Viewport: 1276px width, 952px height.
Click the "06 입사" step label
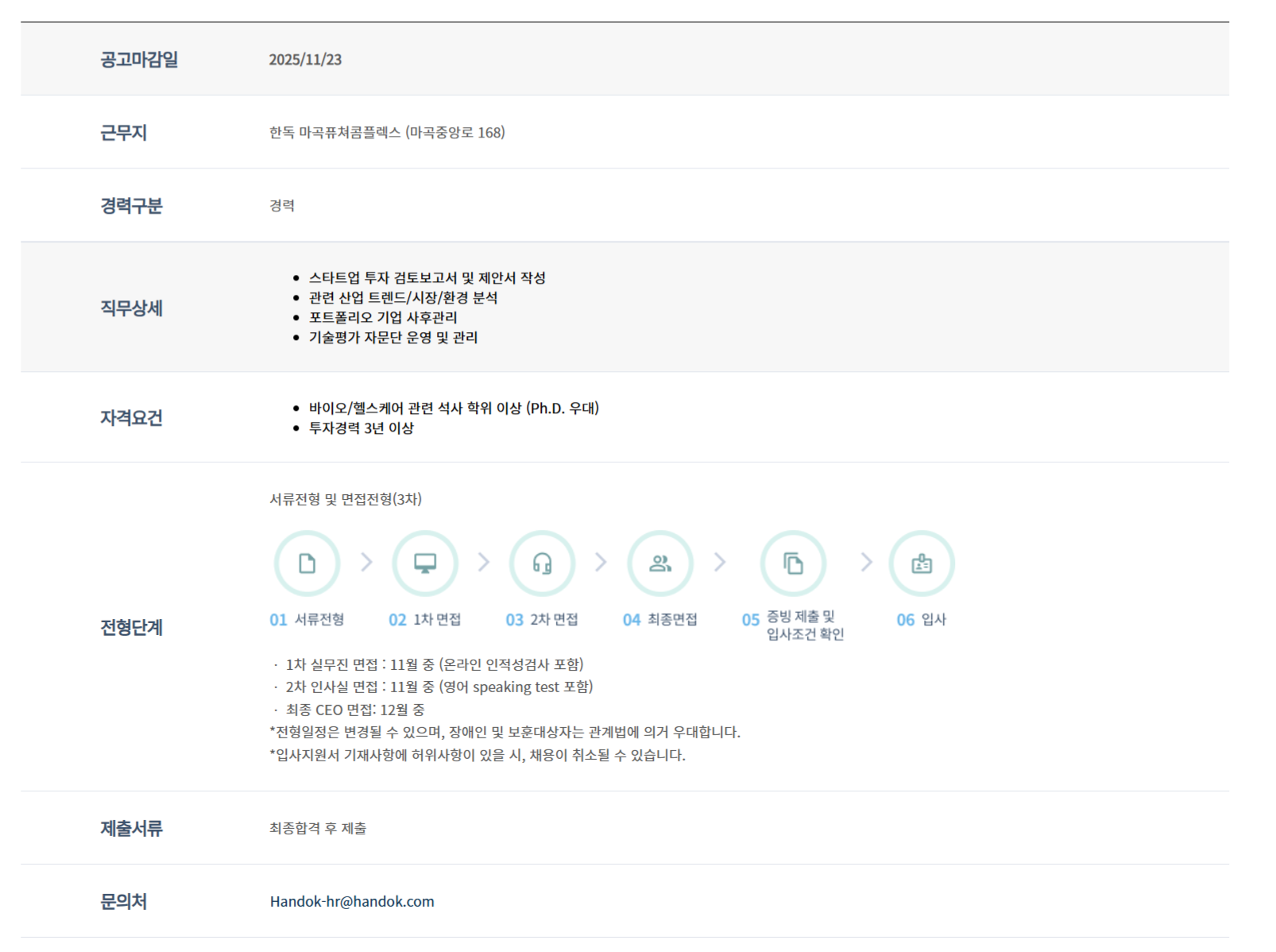coord(922,620)
